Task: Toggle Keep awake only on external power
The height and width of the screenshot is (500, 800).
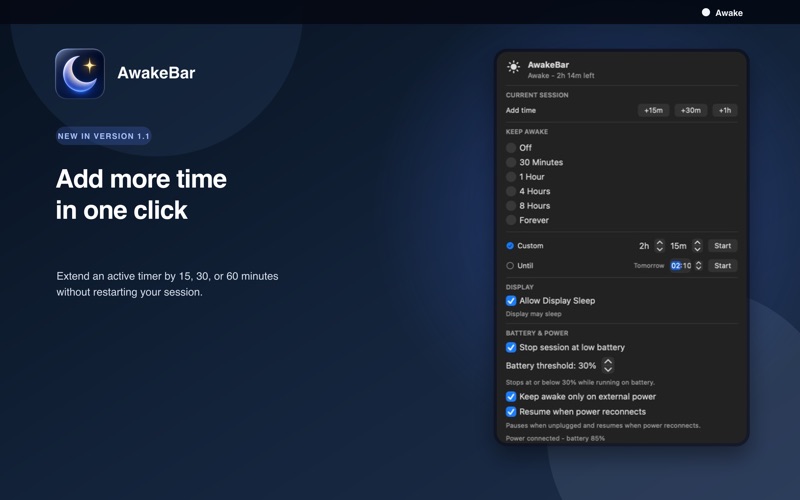Action: (x=511, y=396)
